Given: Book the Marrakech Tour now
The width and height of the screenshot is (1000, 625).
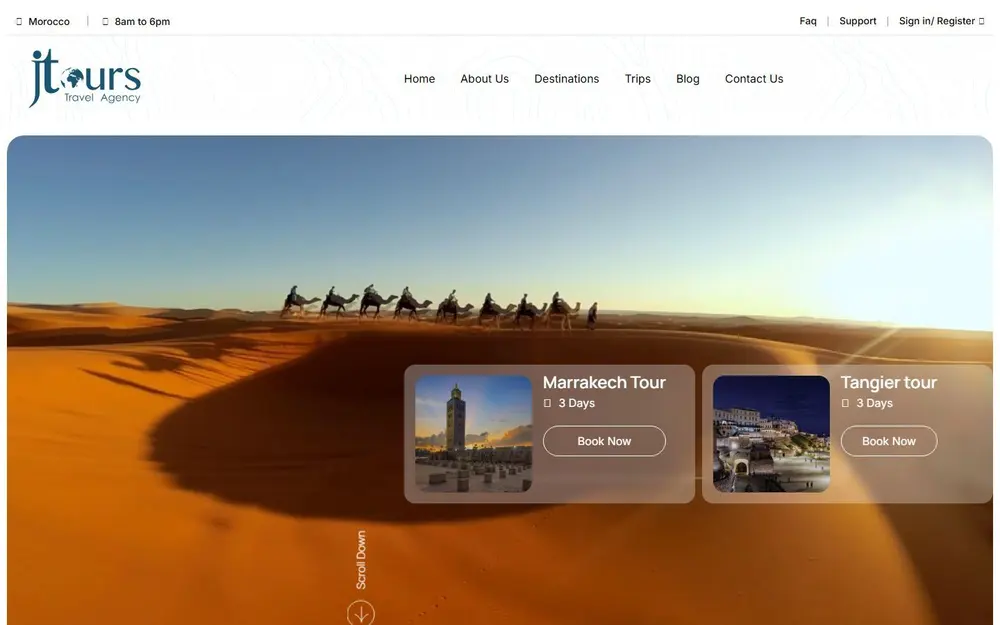Looking at the screenshot, I should tap(604, 441).
